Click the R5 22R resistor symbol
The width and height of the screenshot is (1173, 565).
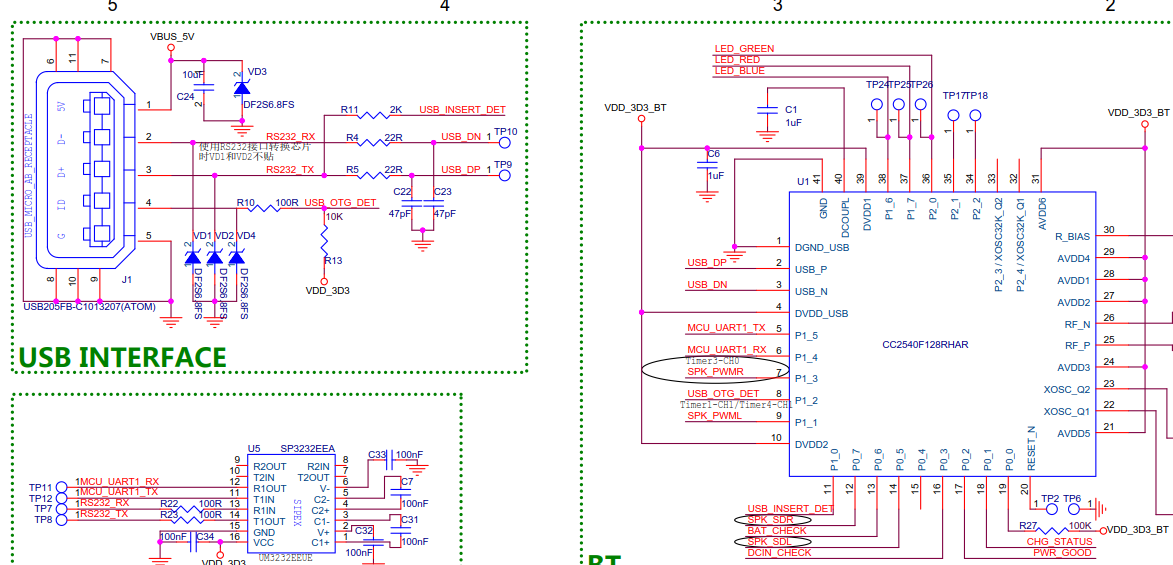(x=373, y=176)
